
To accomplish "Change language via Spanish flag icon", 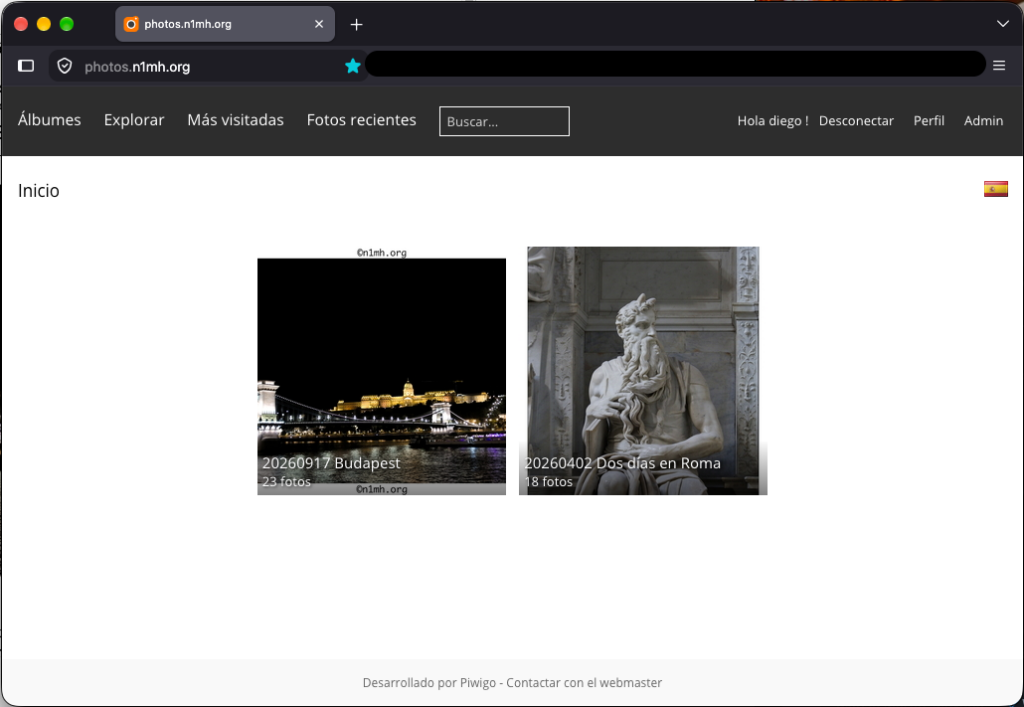I will (995, 189).
